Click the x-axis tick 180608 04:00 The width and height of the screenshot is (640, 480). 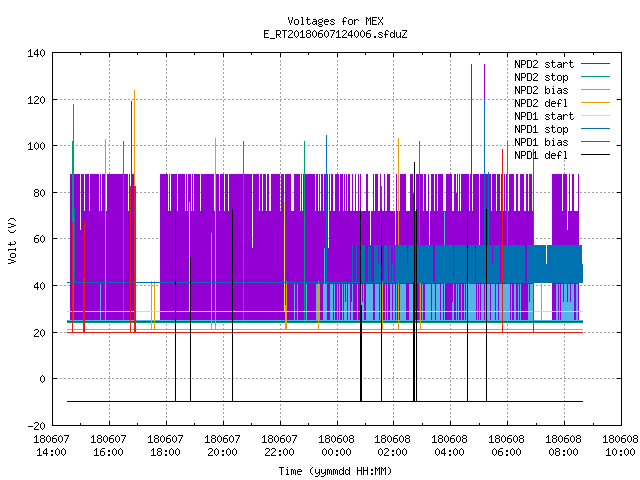449,446
